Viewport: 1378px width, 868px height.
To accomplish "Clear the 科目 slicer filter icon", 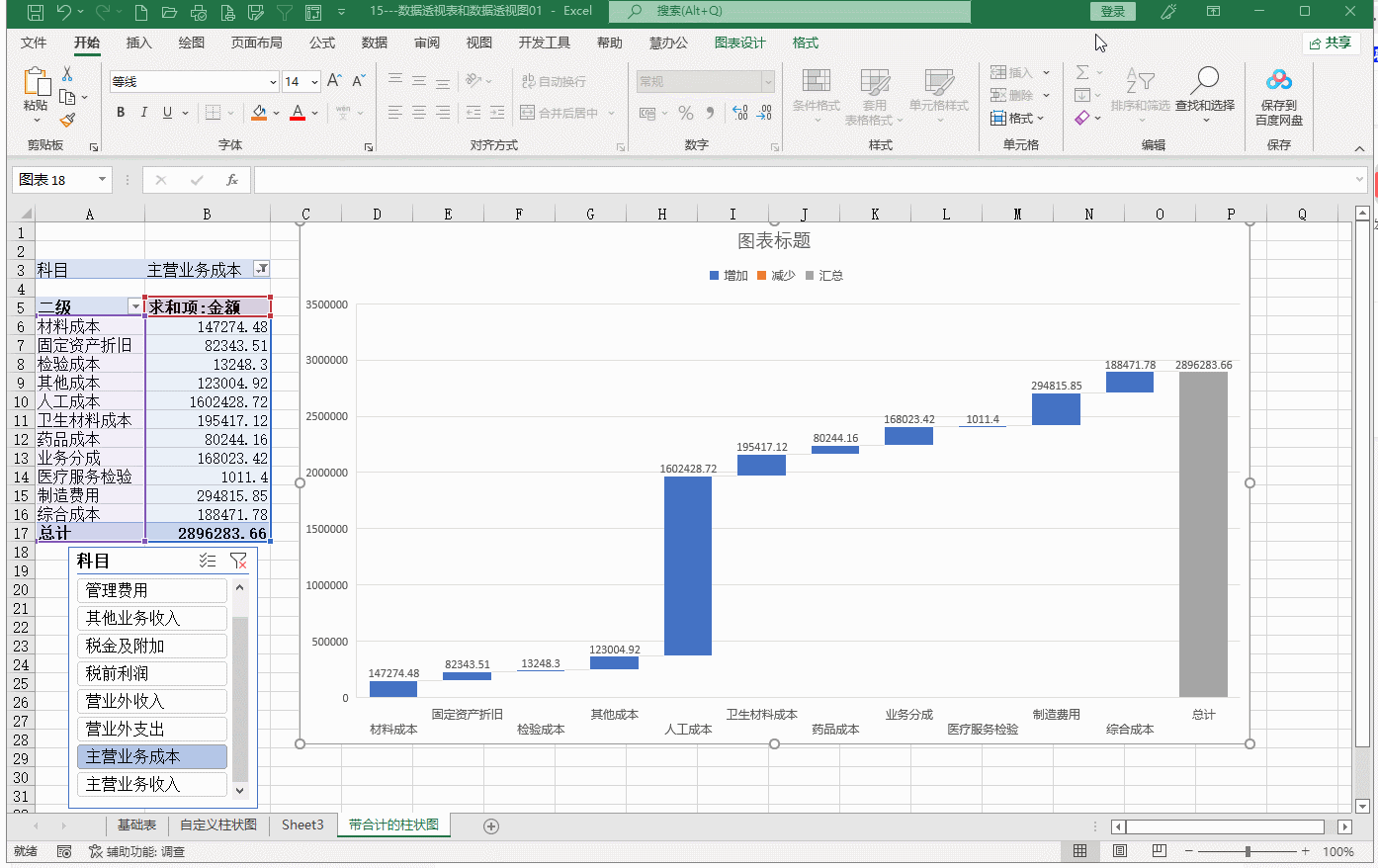I will tap(238, 561).
